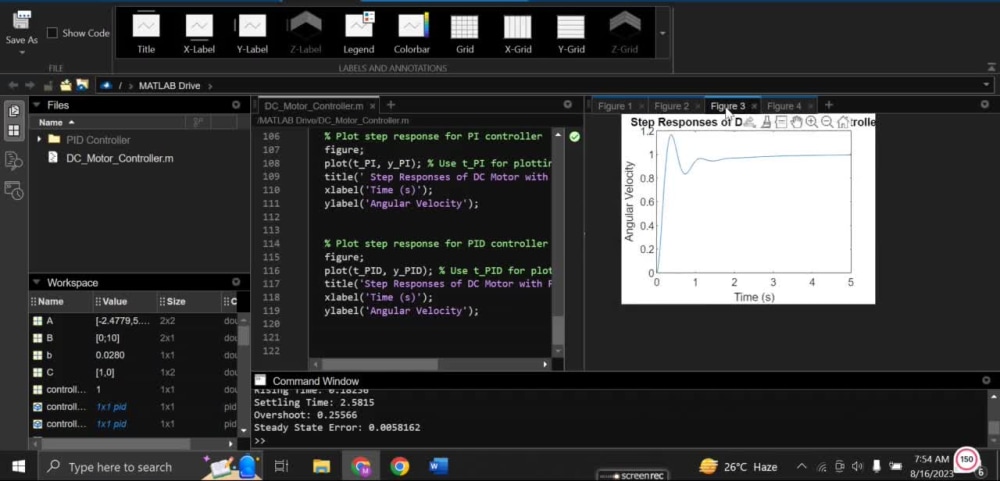Collapse the toolstrip with the corner arrow
The width and height of the screenshot is (1000, 481).
(991, 67)
